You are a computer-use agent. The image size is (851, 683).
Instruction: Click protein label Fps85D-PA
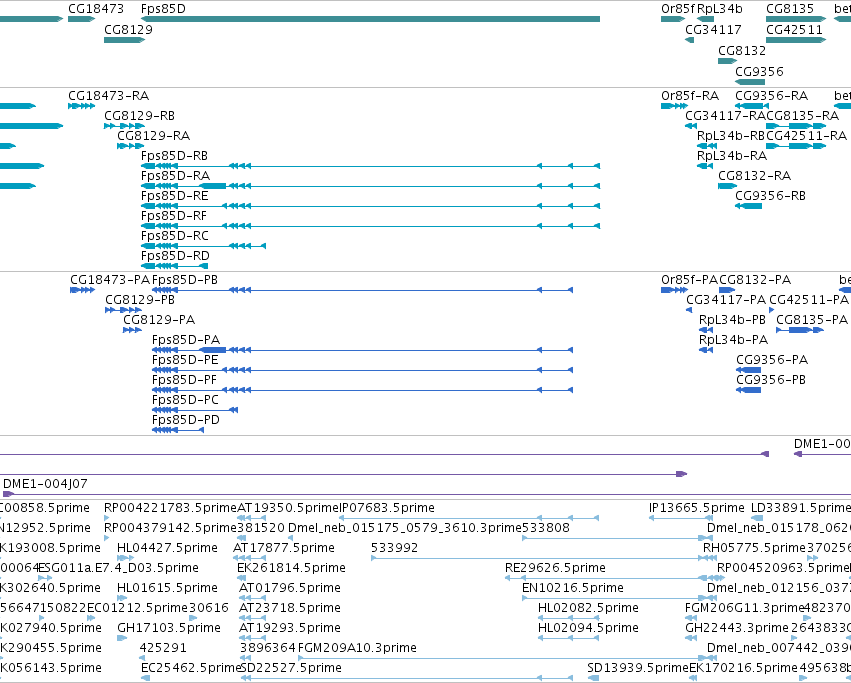[186, 340]
